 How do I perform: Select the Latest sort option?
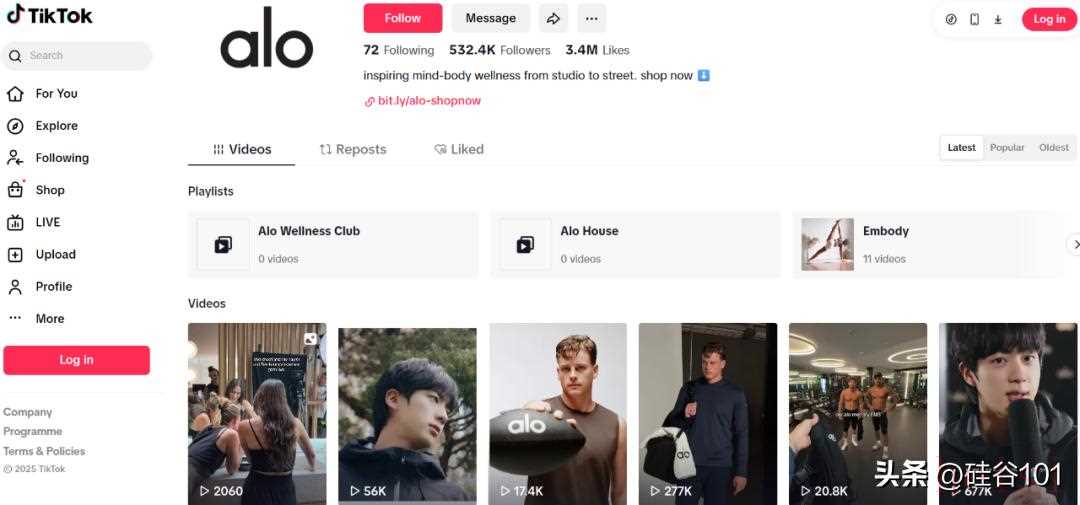coord(962,147)
